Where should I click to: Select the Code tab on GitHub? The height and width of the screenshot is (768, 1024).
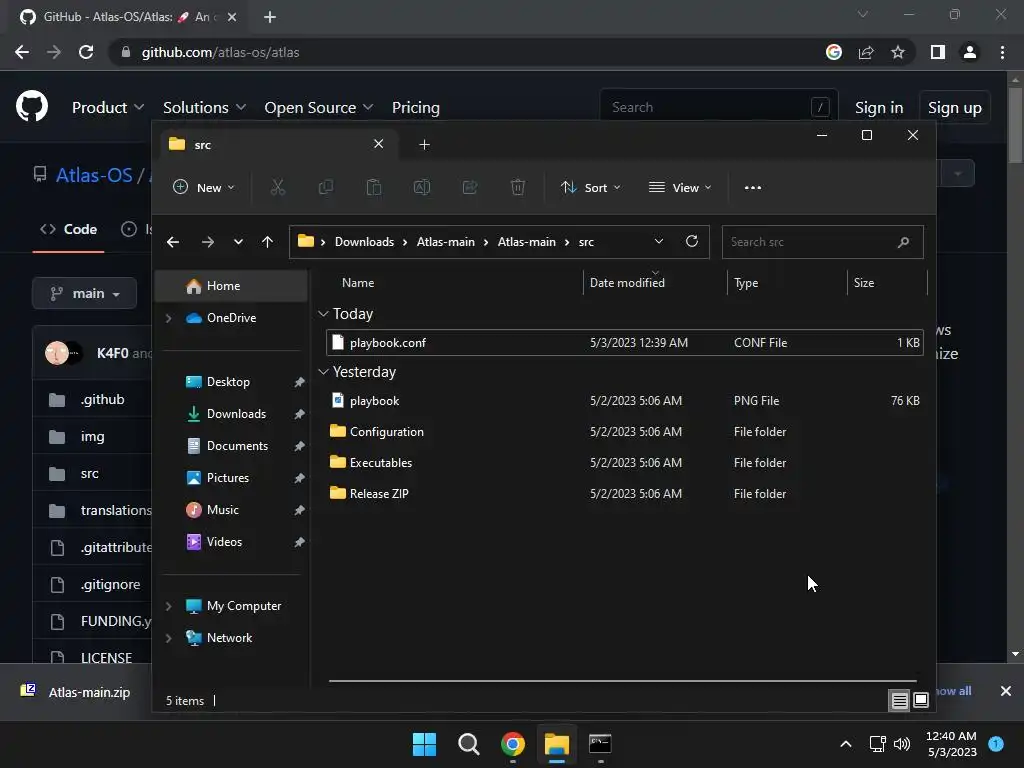[x=69, y=229]
